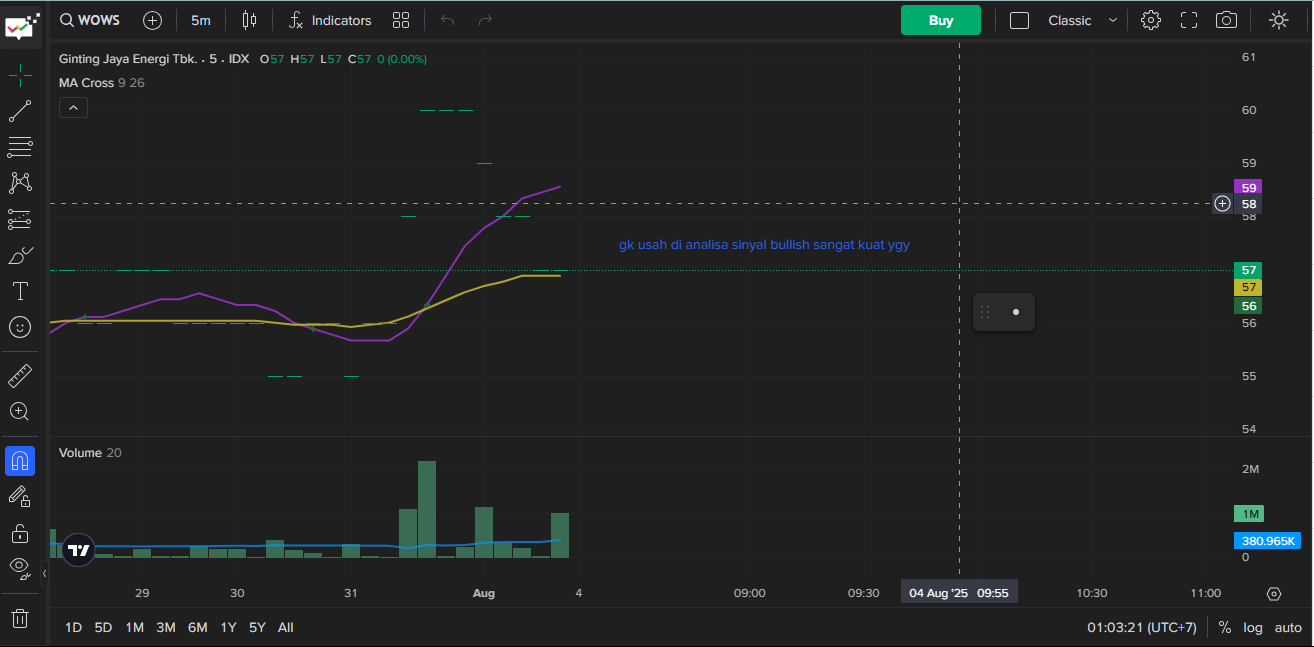Open the candlestick chart style menu
The image size is (1314, 647).
pos(249,20)
